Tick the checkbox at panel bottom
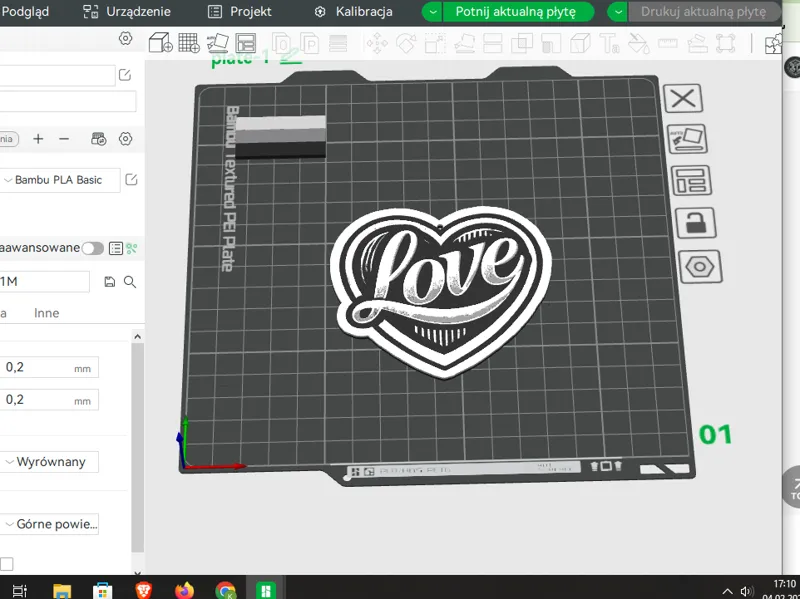Image resolution: width=800 pixels, height=599 pixels. [7, 564]
